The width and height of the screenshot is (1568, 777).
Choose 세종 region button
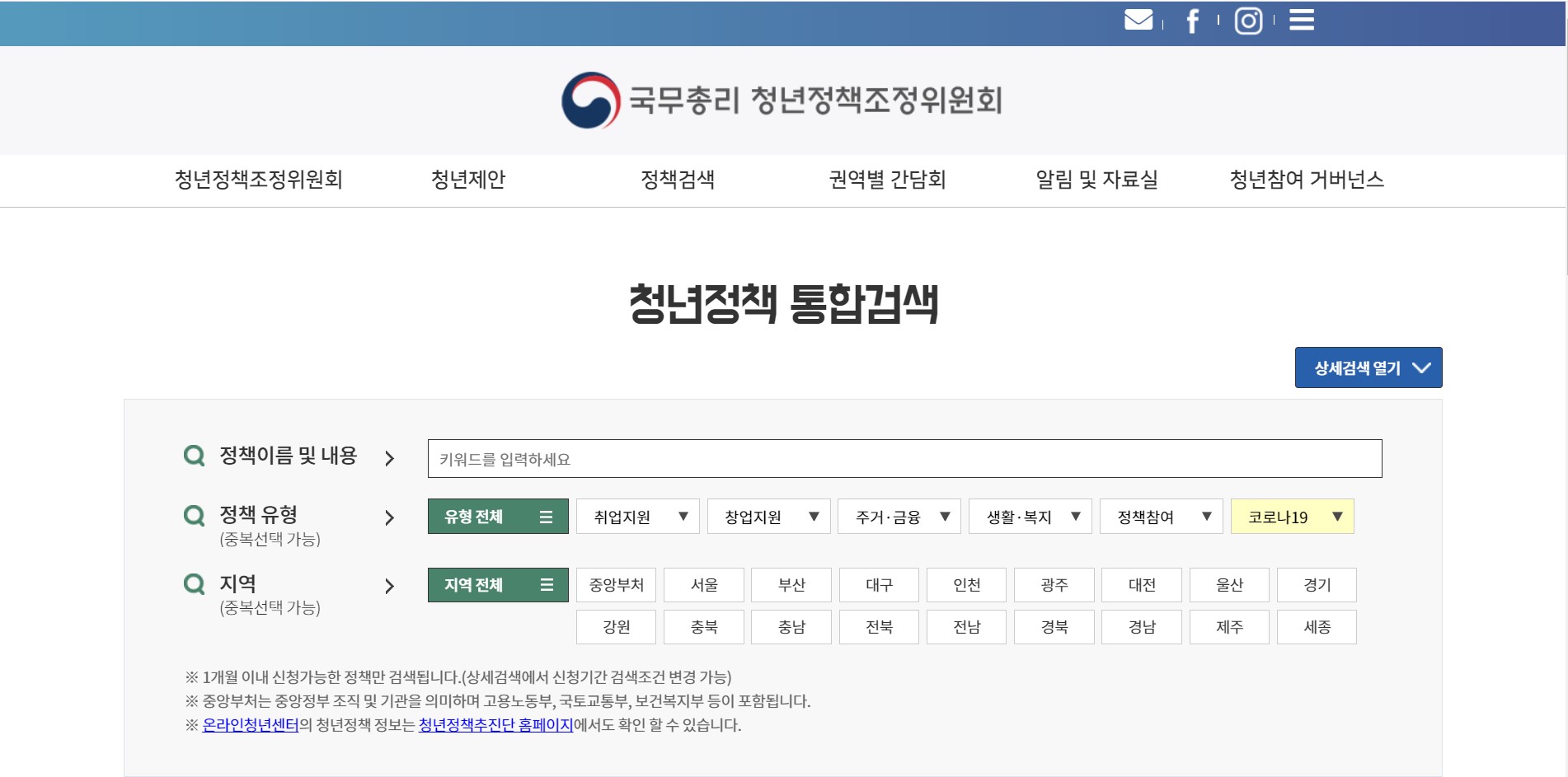point(1317,627)
